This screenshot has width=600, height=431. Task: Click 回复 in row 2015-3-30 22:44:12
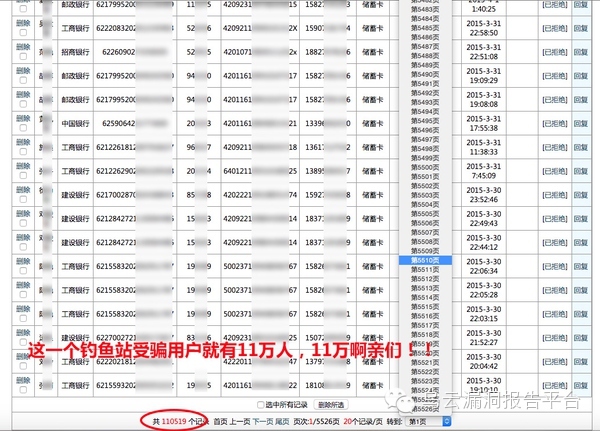pyautogui.click(x=581, y=242)
